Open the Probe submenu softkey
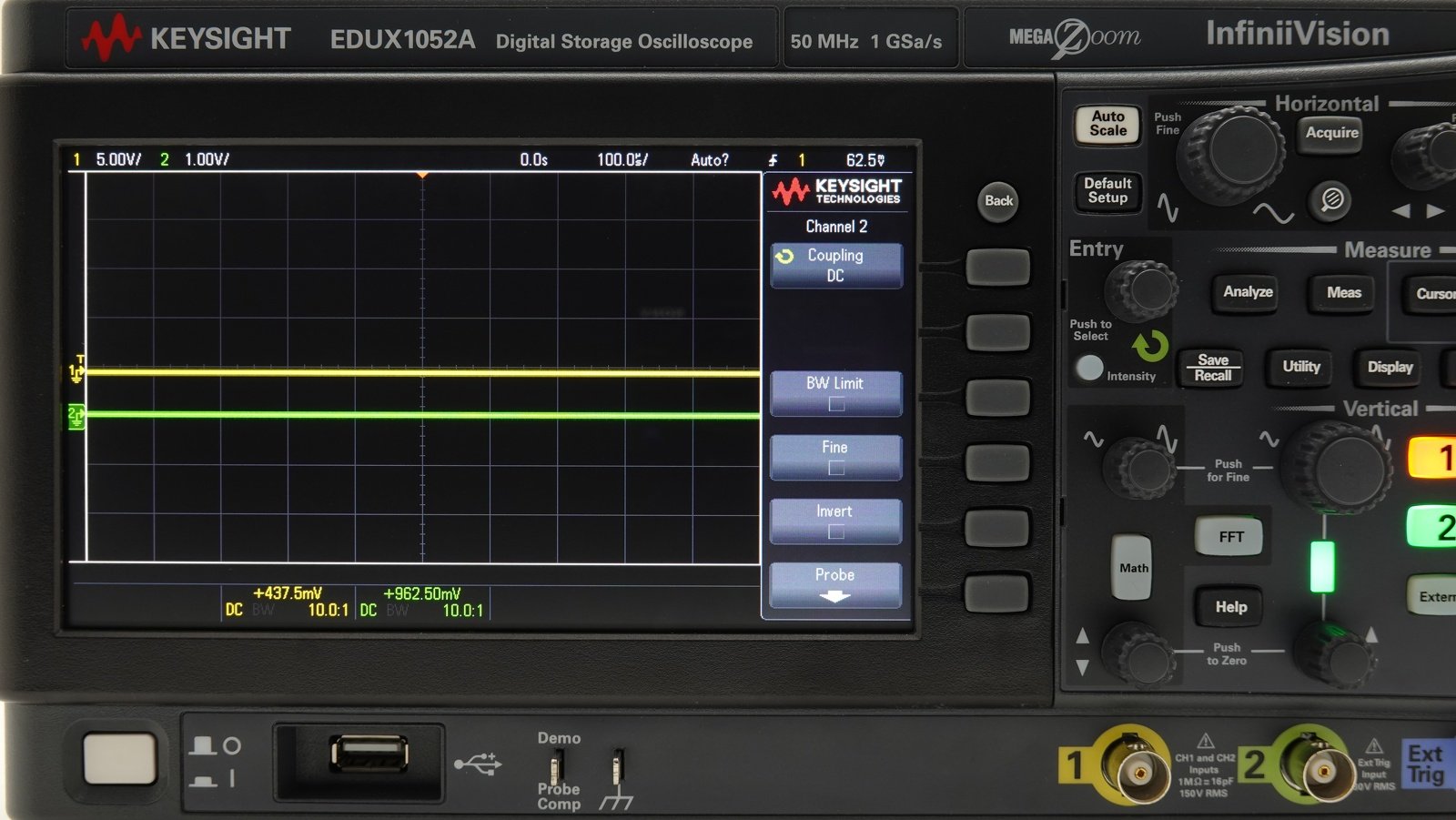 (x=835, y=584)
